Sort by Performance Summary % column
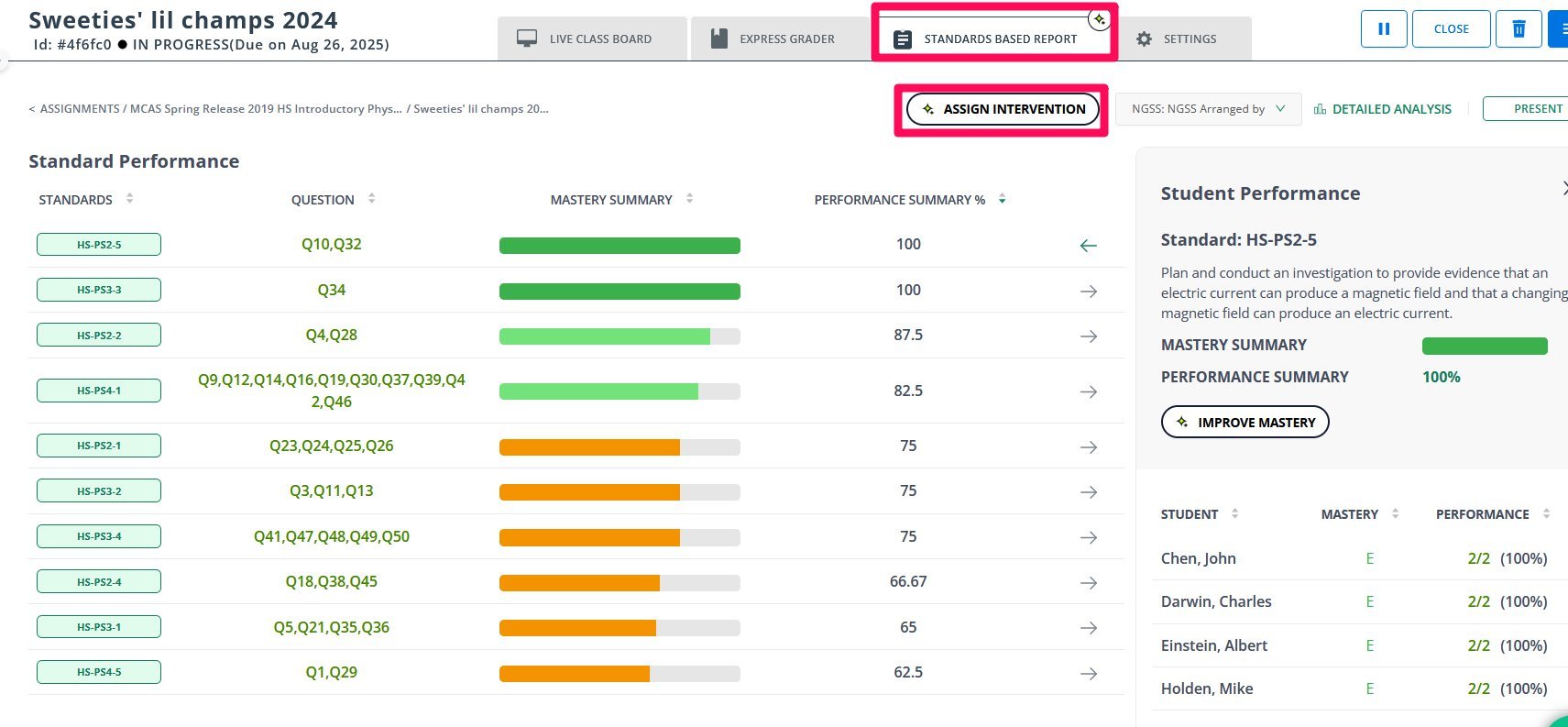 coord(1002,199)
